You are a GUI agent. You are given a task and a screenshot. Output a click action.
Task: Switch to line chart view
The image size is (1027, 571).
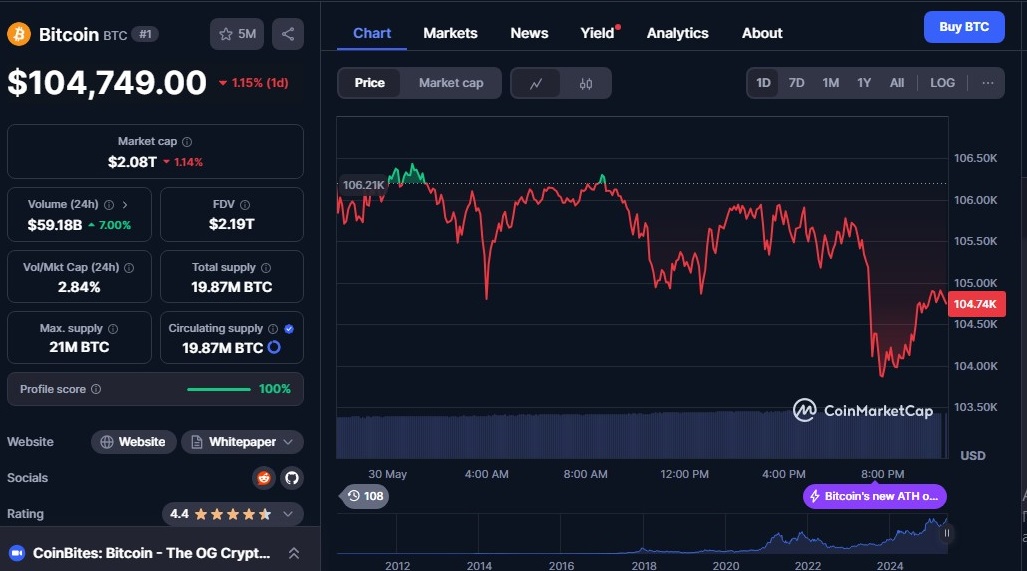[x=536, y=83]
